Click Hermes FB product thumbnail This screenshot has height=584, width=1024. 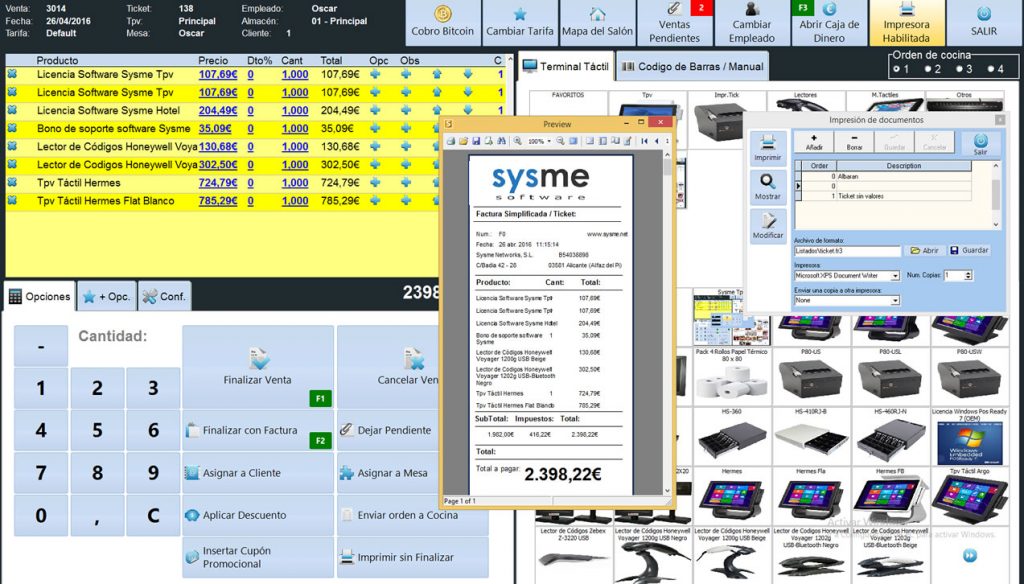tap(890, 496)
